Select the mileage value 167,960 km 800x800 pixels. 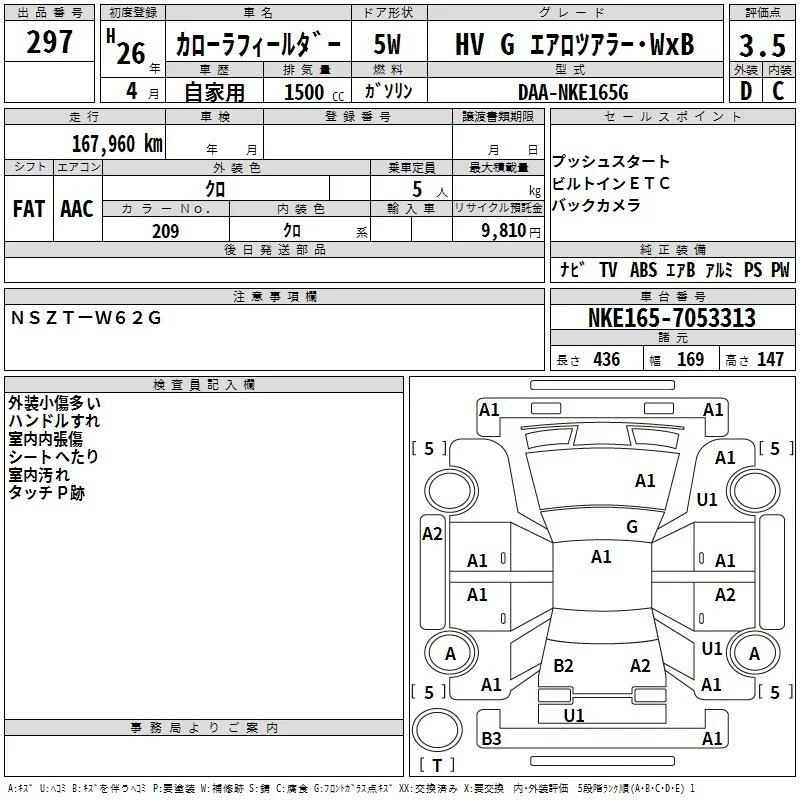(117, 143)
